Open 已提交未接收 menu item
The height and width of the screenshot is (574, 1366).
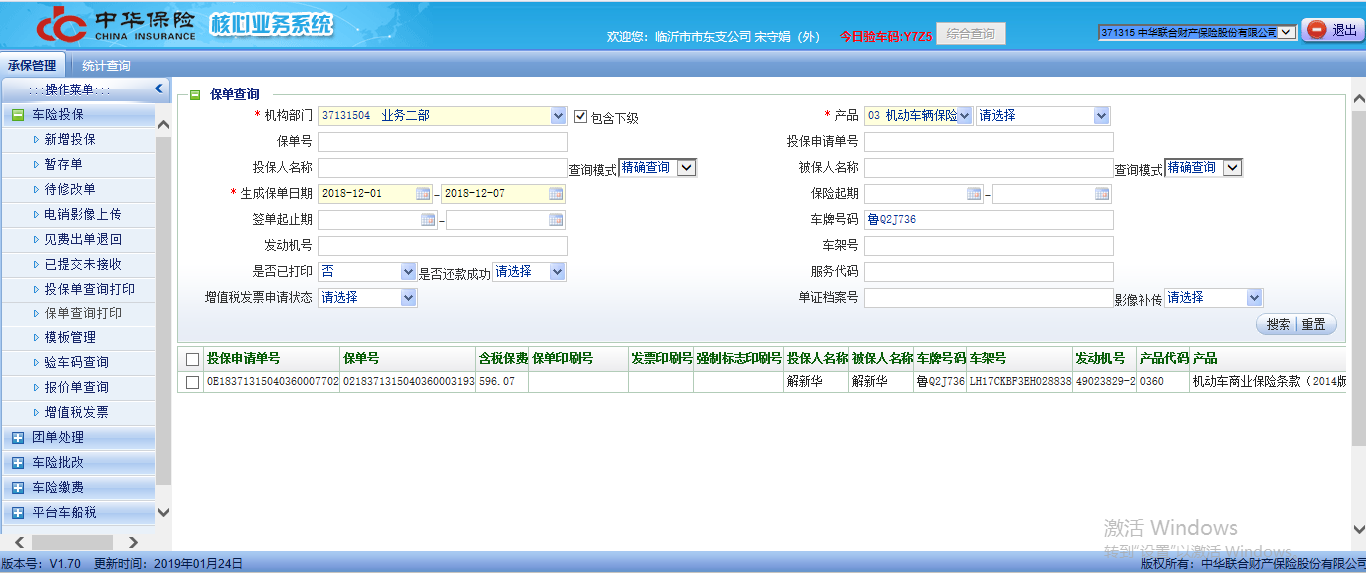pyautogui.click(x=83, y=264)
